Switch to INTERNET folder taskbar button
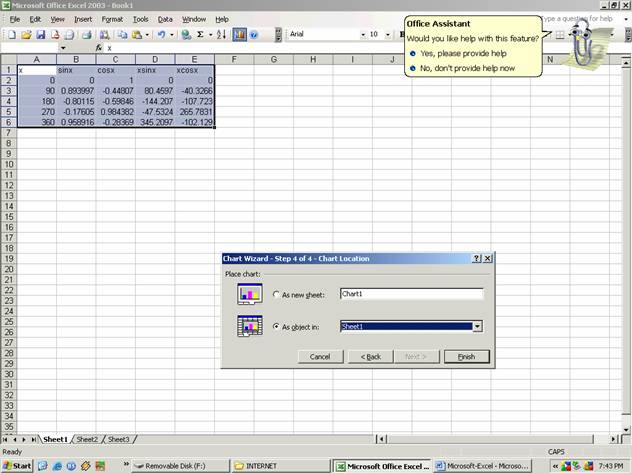Image resolution: width=632 pixels, height=474 pixels. coord(281,466)
